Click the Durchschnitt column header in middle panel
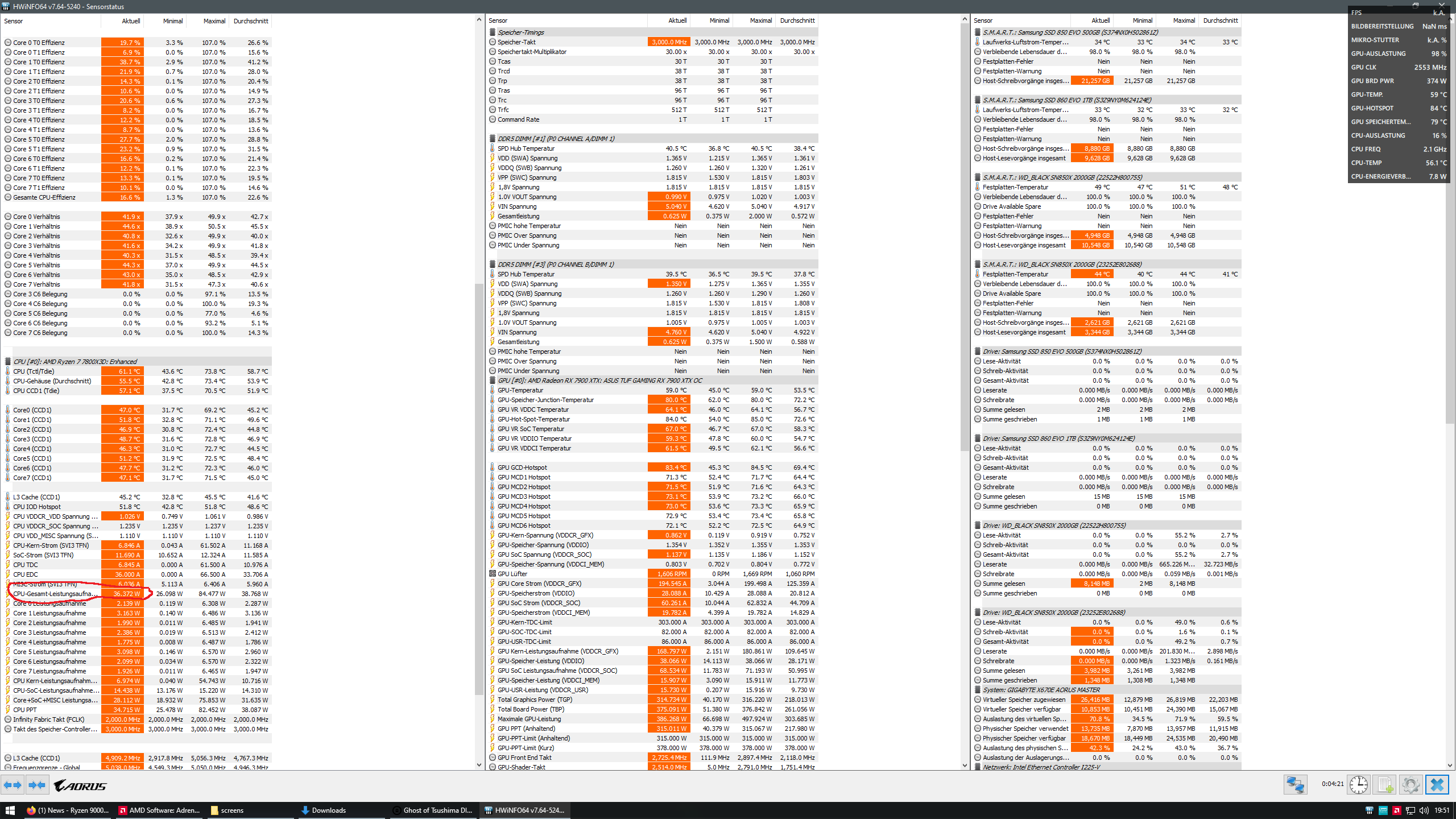 tap(797, 20)
